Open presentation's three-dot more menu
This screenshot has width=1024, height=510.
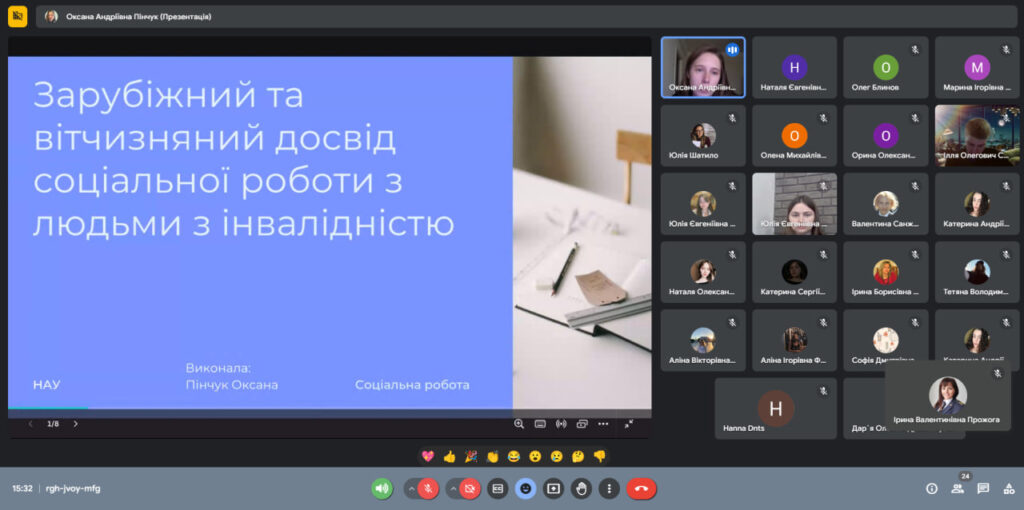[603, 424]
